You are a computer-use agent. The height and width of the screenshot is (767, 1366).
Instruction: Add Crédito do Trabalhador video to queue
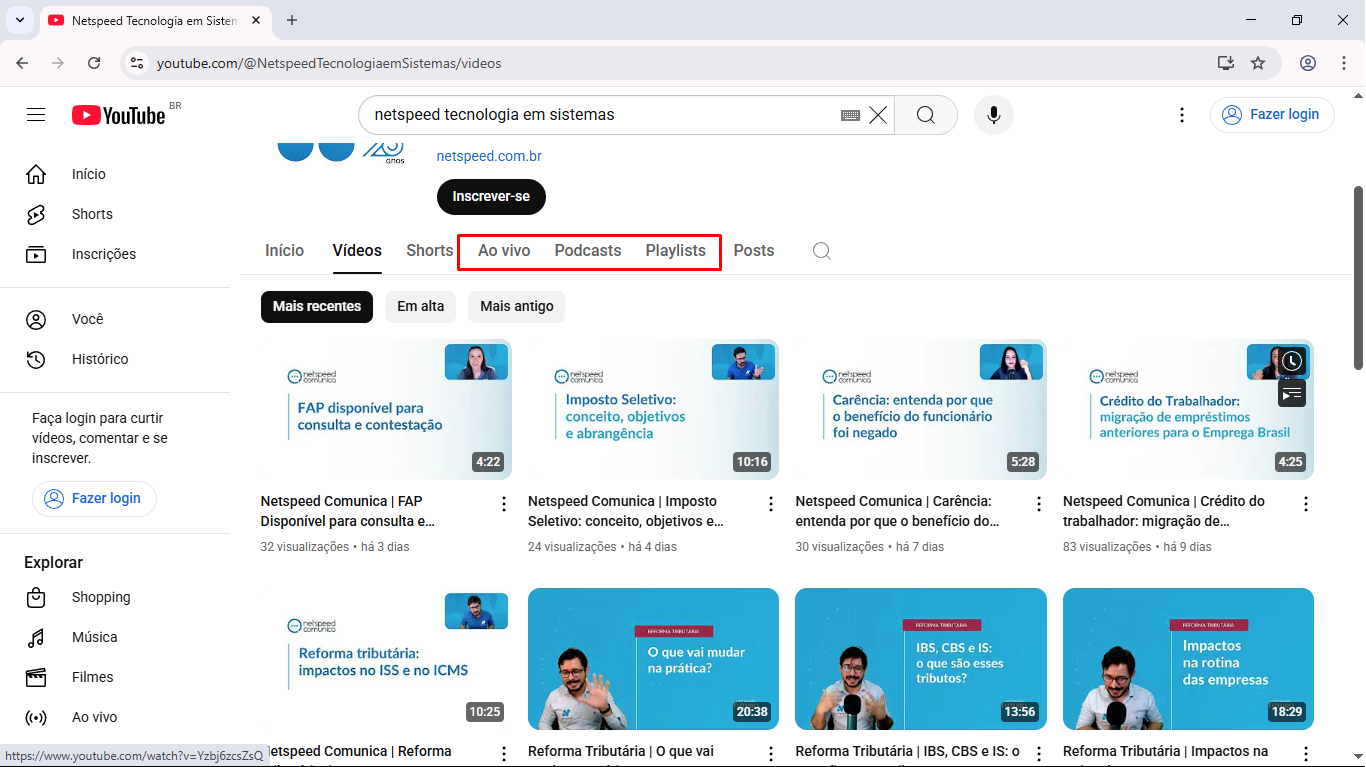pyautogui.click(x=1292, y=393)
